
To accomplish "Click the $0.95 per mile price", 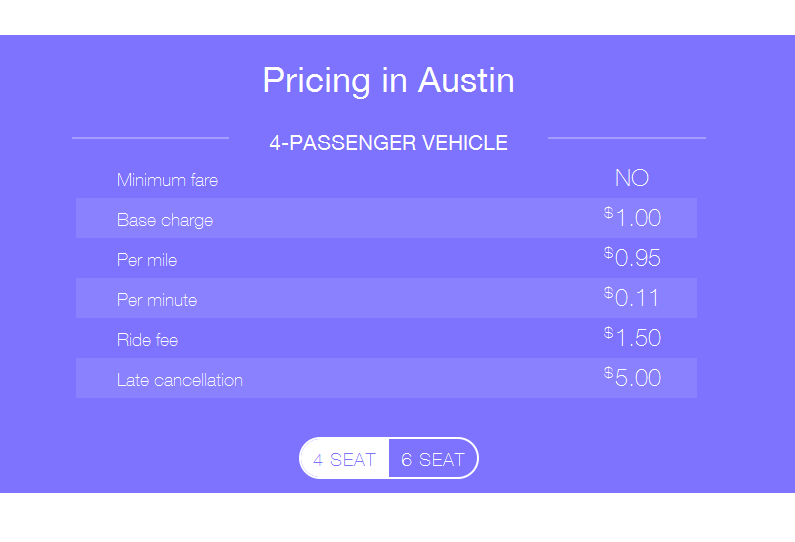I will click(x=633, y=258).
